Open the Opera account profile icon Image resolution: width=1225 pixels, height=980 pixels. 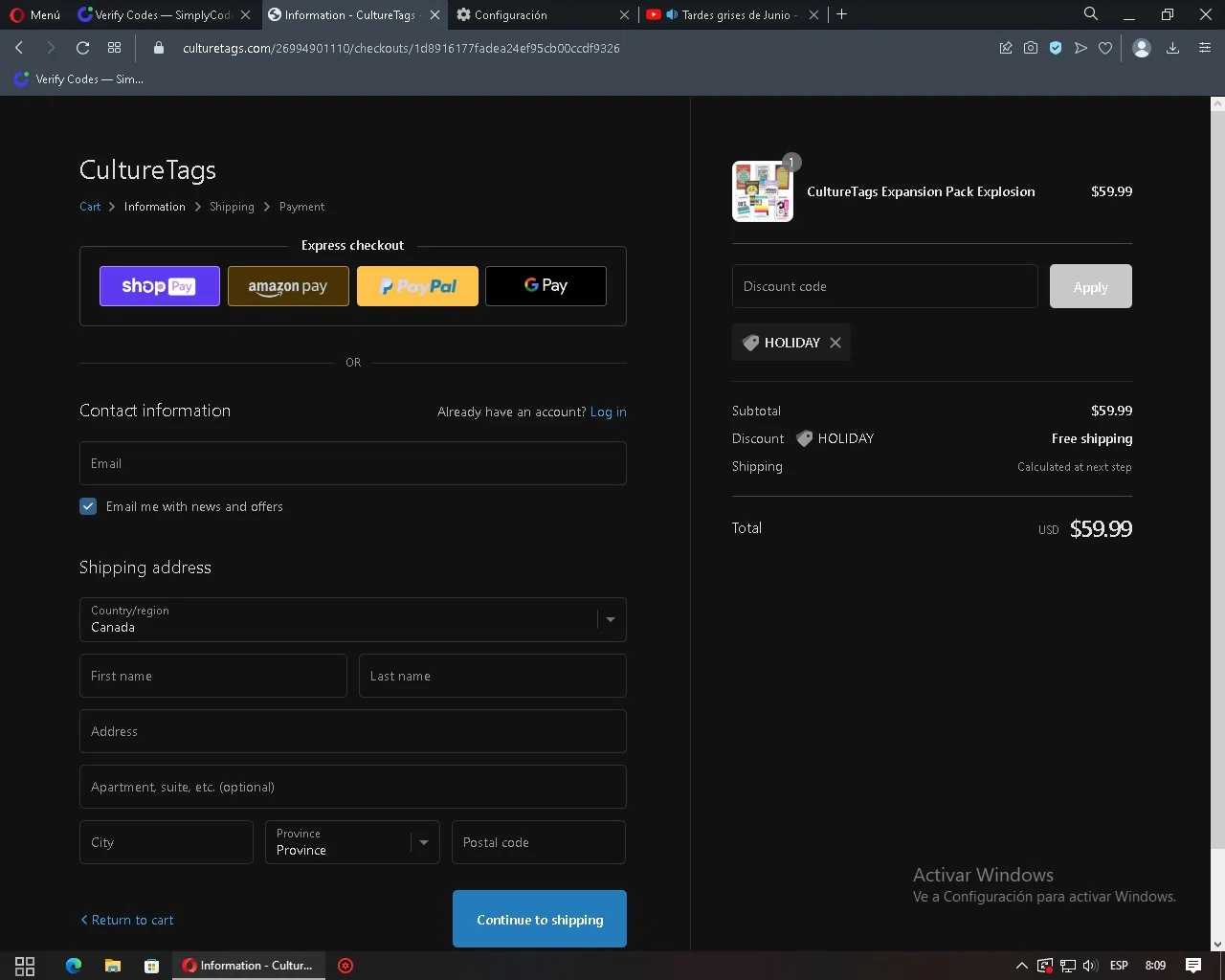[1141, 48]
